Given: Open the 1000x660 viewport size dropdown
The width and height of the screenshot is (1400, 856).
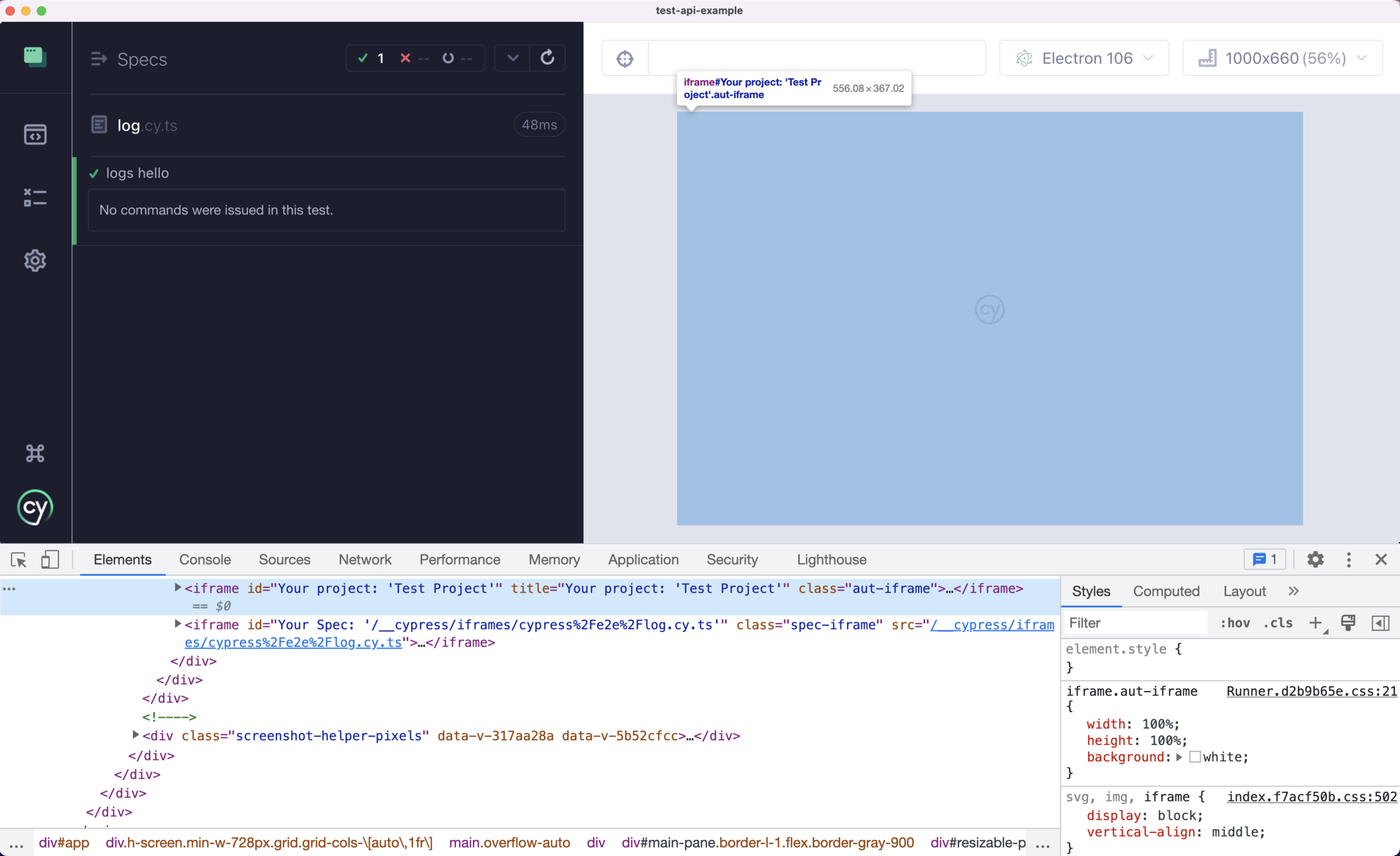Looking at the screenshot, I should point(1281,58).
